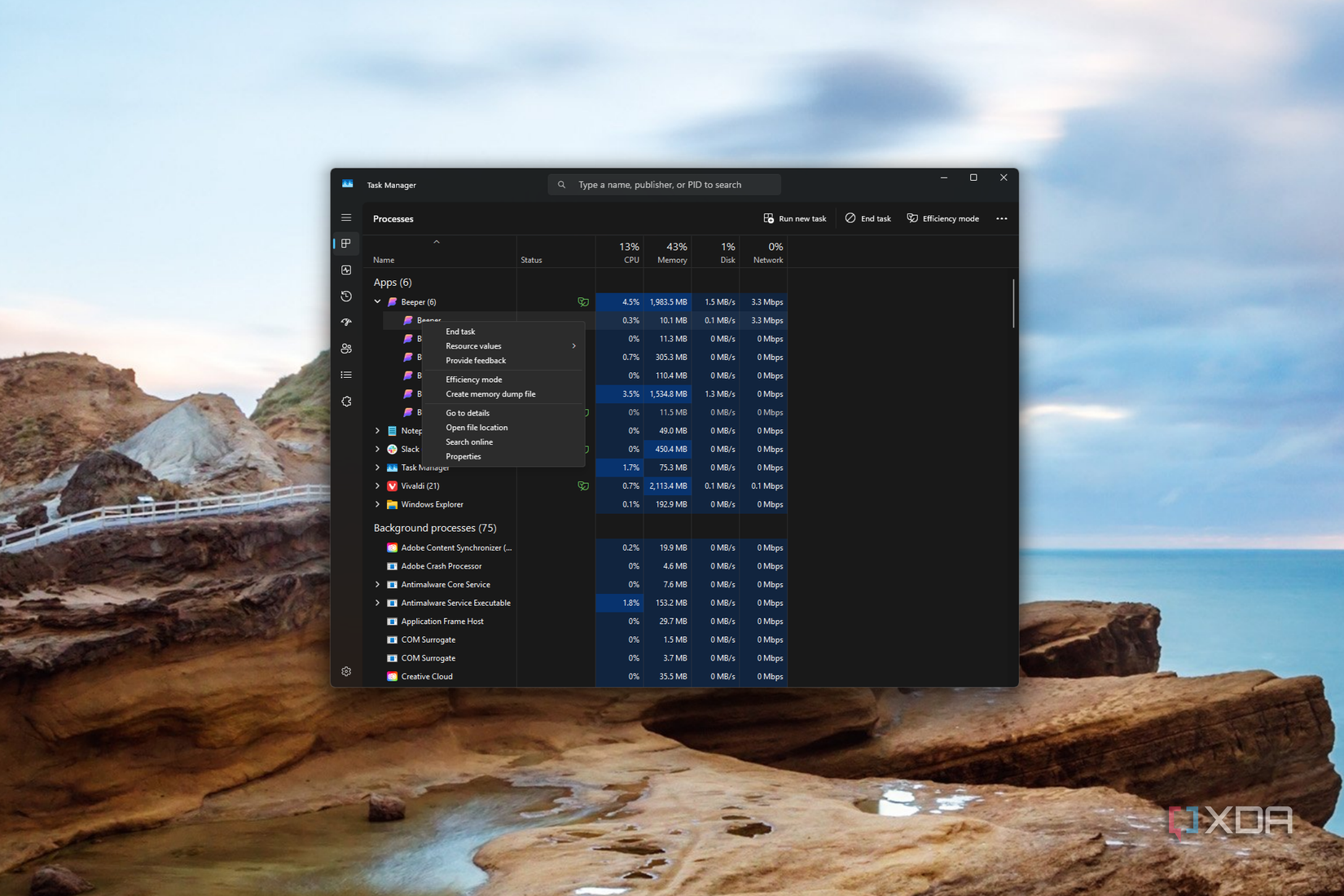1344x896 pixels.
Task: Open the Details page in sidebar
Action: click(346, 374)
